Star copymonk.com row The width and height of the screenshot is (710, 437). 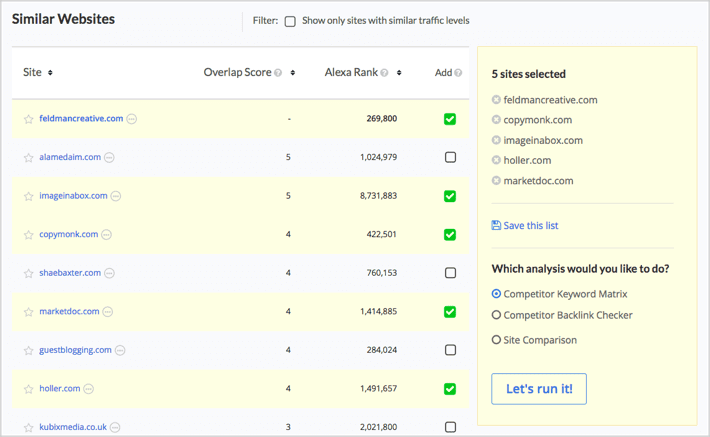point(29,235)
